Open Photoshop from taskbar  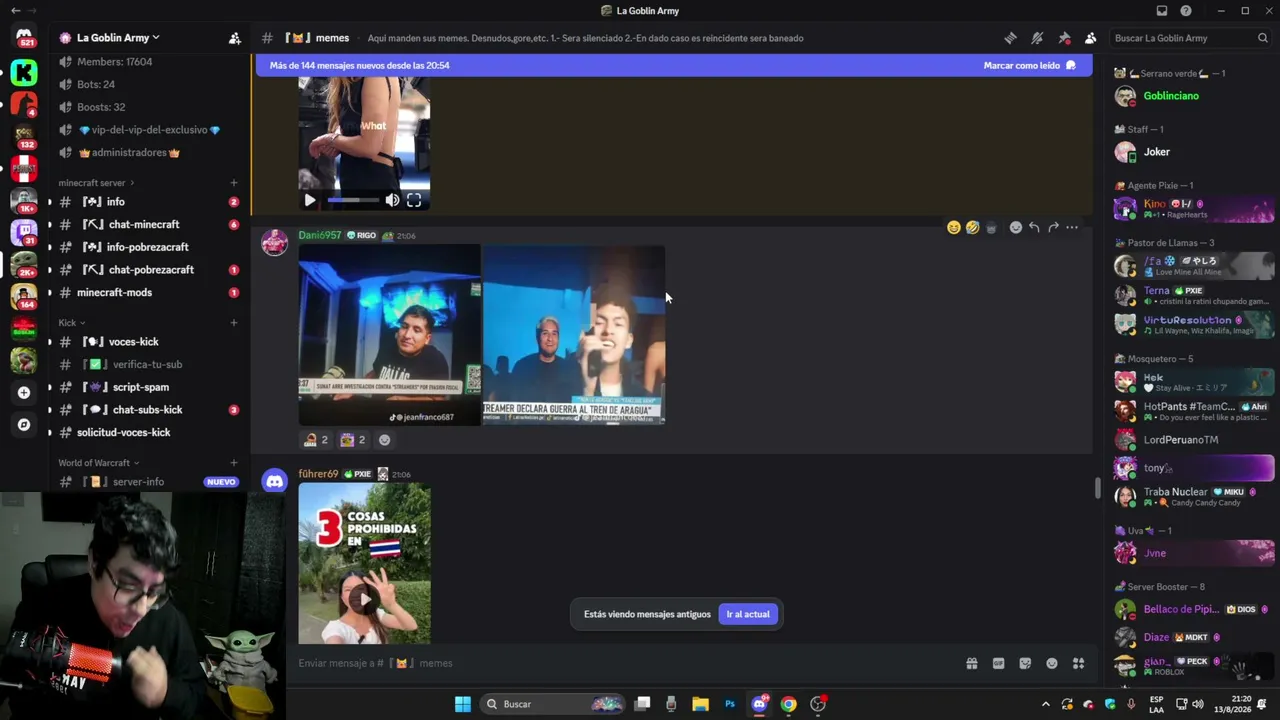730,704
